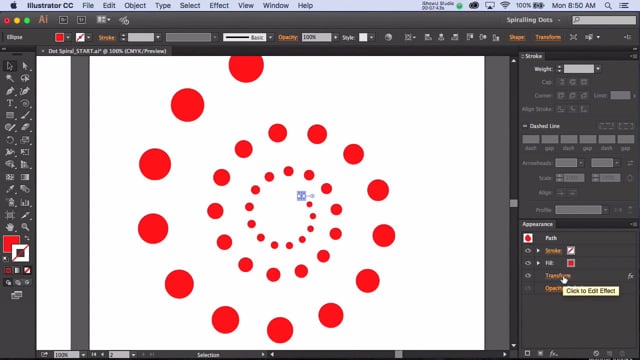
Task: Select the Column Graph tool
Action: click(25, 202)
